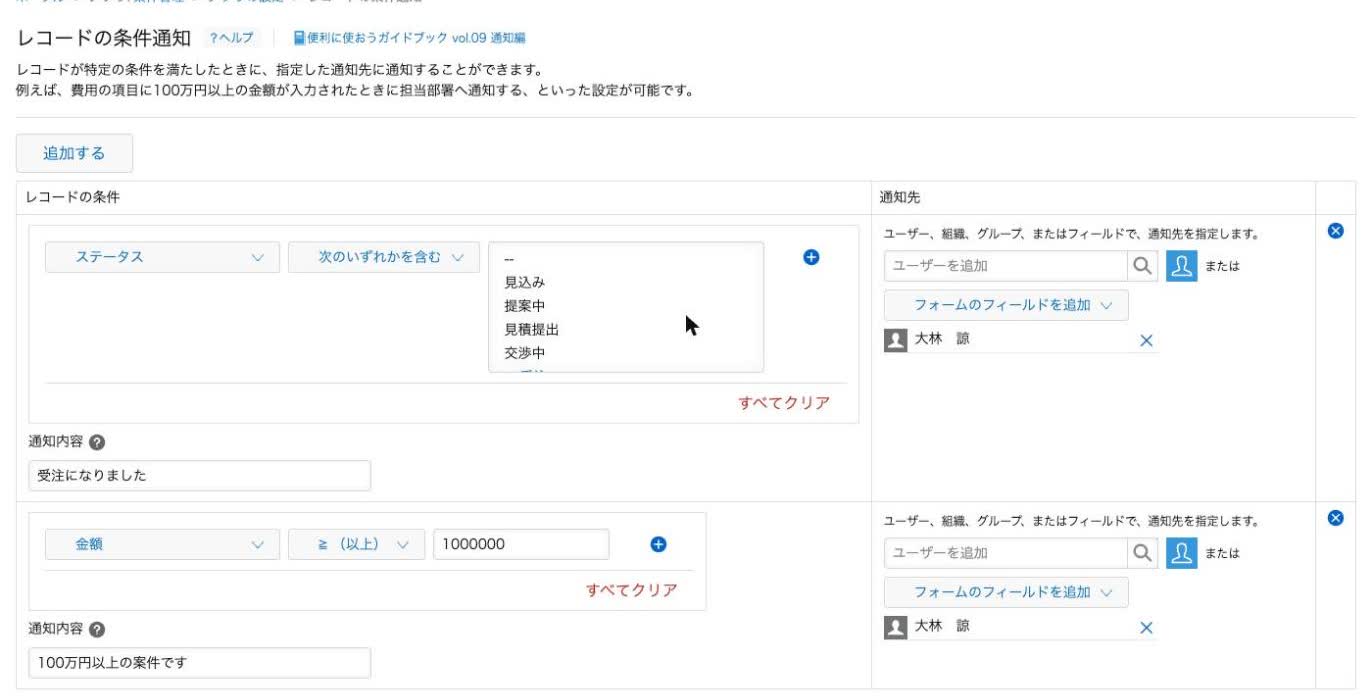This screenshot has width=1372, height=700.
Task: Open the 便利に使おうガイドブック vol.09 通知編 link
Action: pos(409,38)
